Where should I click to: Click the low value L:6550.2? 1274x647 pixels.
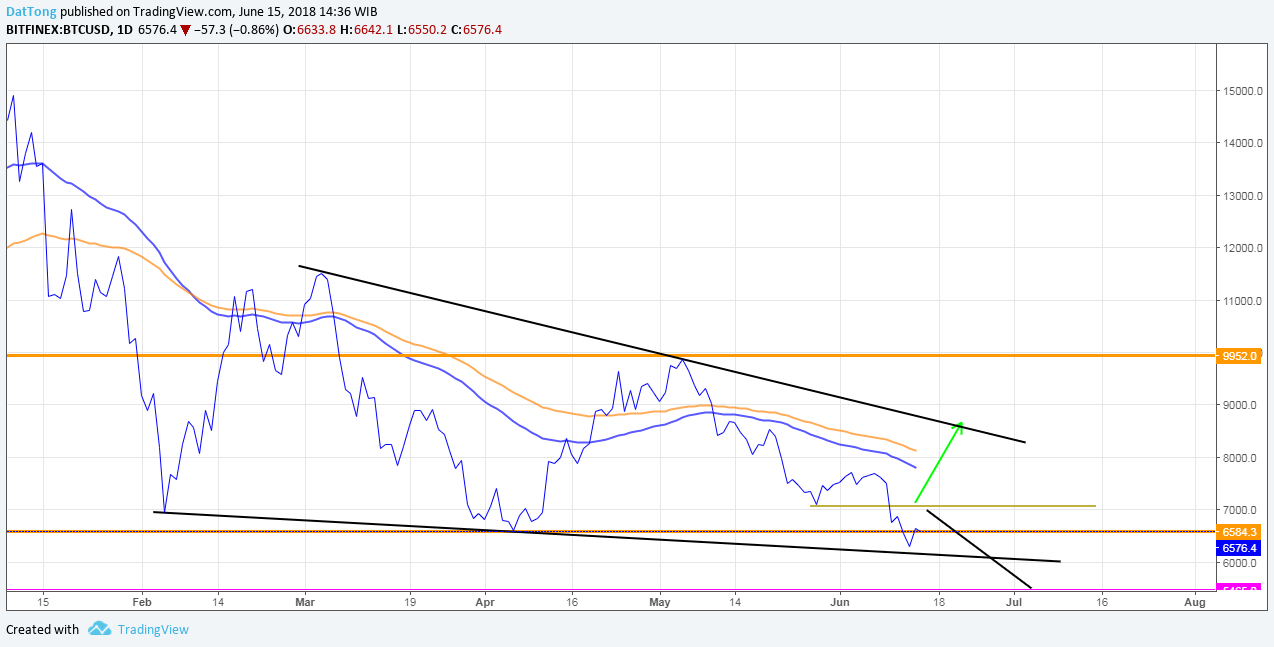pyautogui.click(x=420, y=30)
